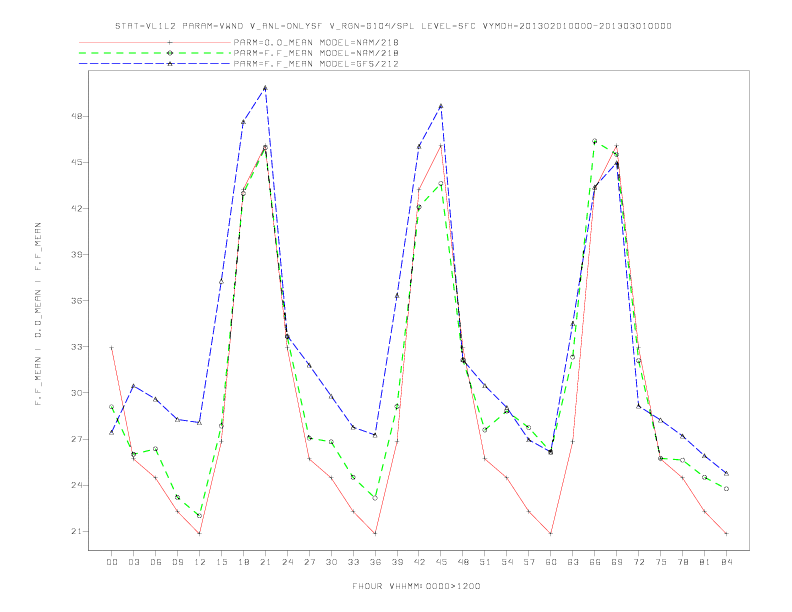Screen dimensions: 792x612
Task: Click y-axis tick label 36
Action: pos(78,300)
